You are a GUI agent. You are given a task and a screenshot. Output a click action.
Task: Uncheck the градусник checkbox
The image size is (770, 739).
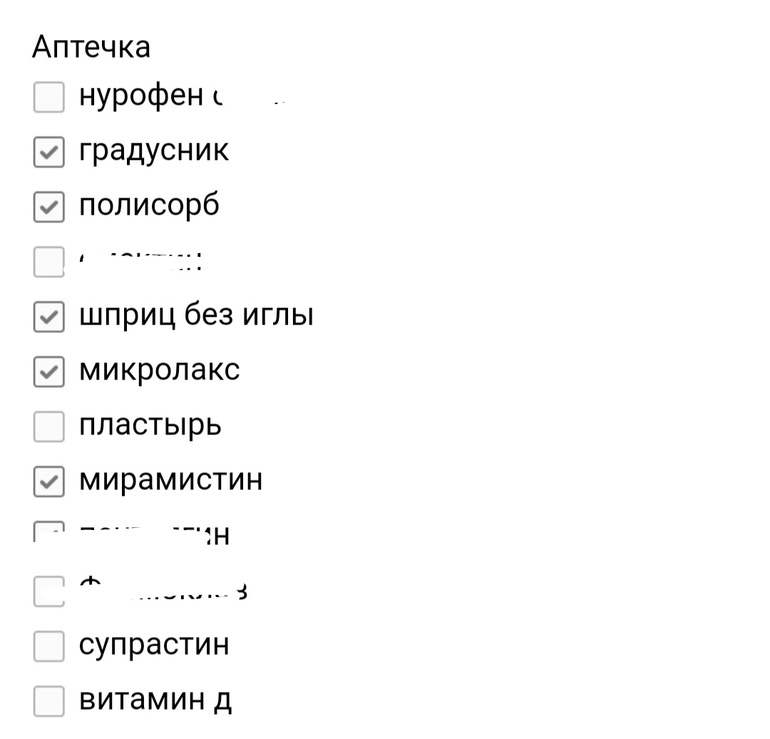pos(49,152)
